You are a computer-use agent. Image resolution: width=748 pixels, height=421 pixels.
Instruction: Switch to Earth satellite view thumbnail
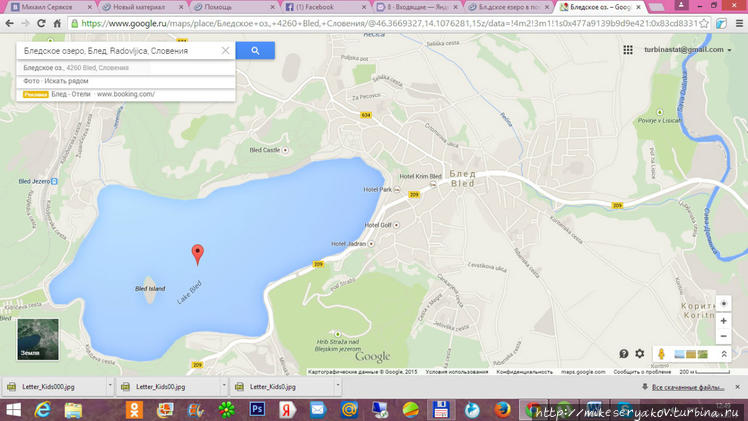click(37, 339)
